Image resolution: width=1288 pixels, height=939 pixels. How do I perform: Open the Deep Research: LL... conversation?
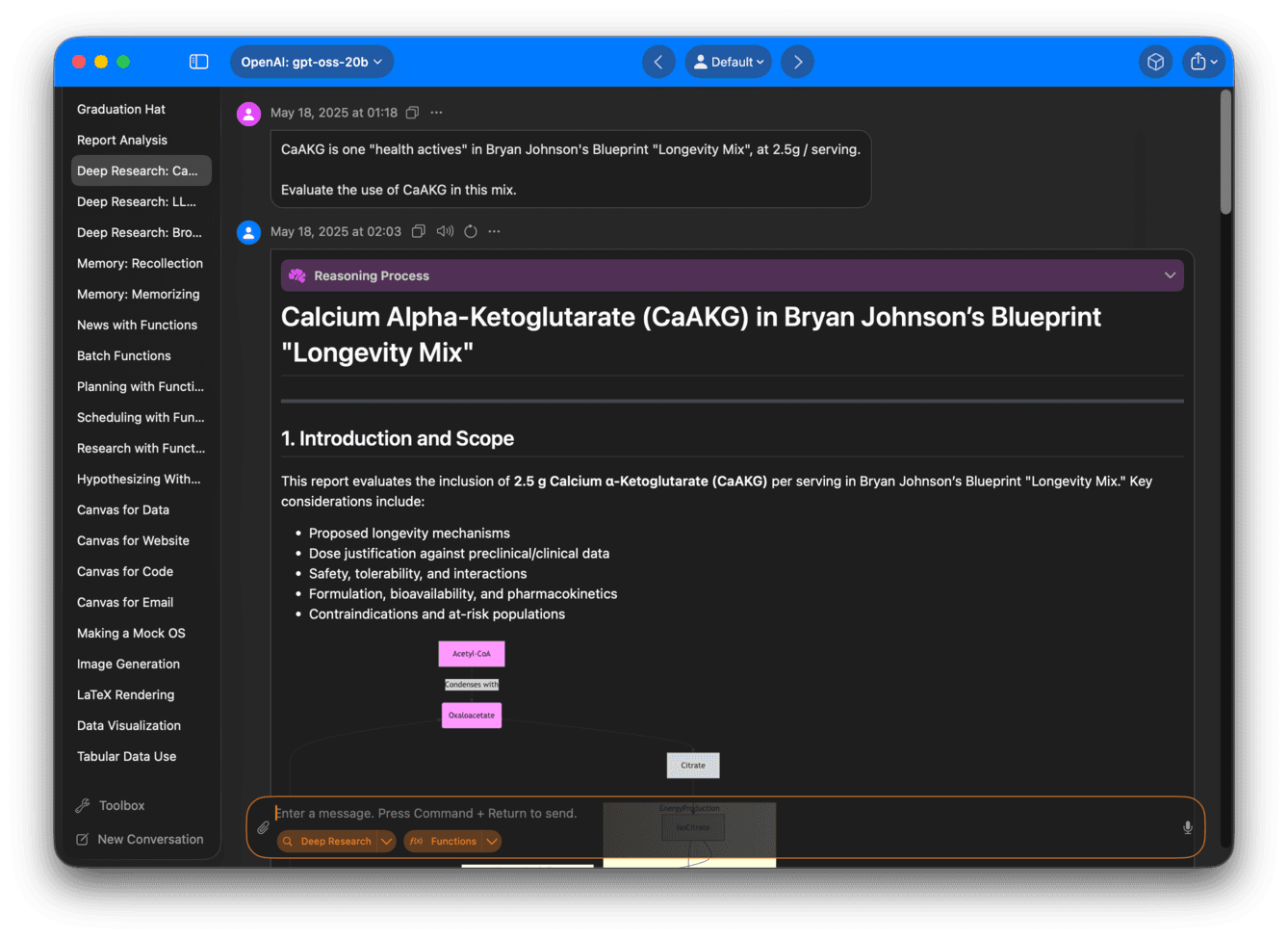click(x=142, y=201)
